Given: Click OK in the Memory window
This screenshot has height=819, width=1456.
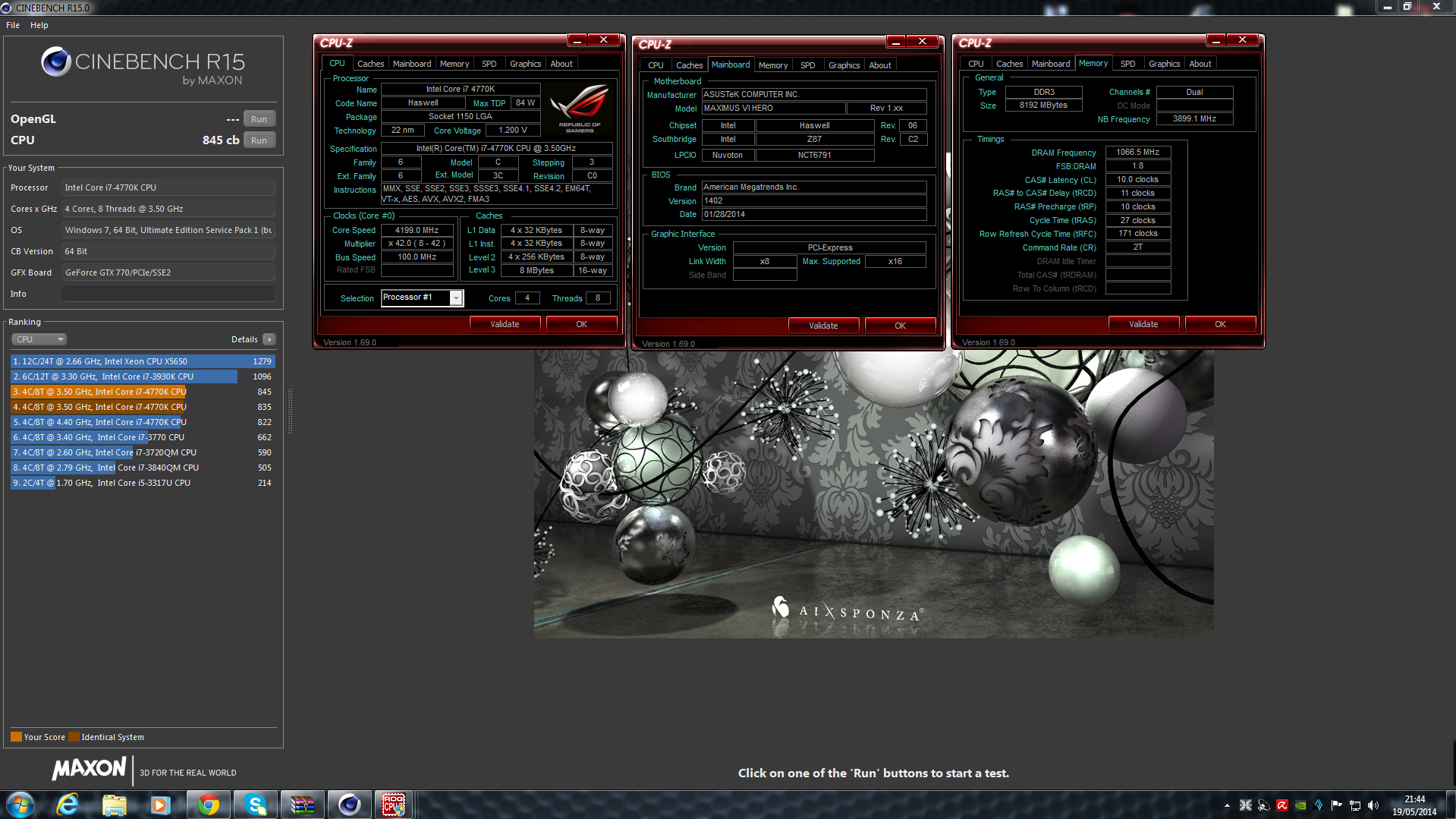Looking at the screenshot, I should pyautogui.click(x=1220, y=324).
